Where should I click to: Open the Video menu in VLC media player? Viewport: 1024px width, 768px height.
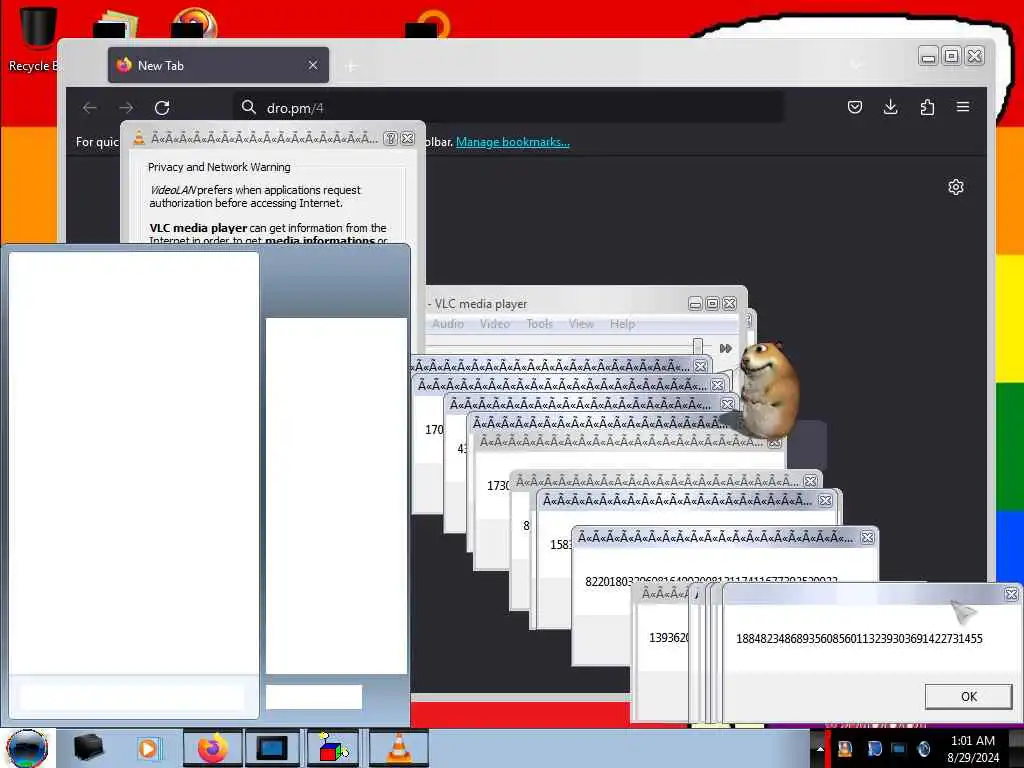pyautogui.click(x=494, y=324)
